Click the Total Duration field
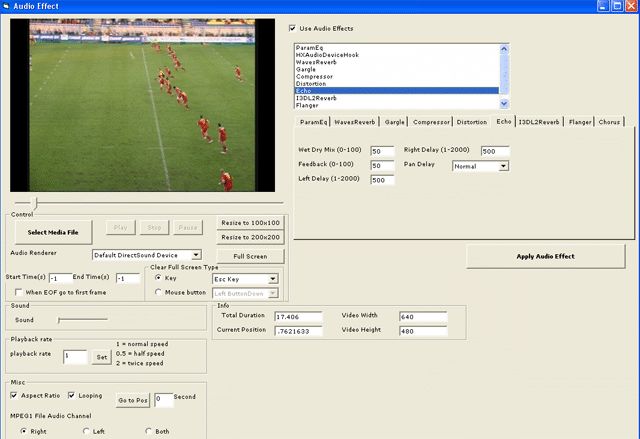Image resolution: width=640 pixels, height=439 pixels. coord(298,317)
